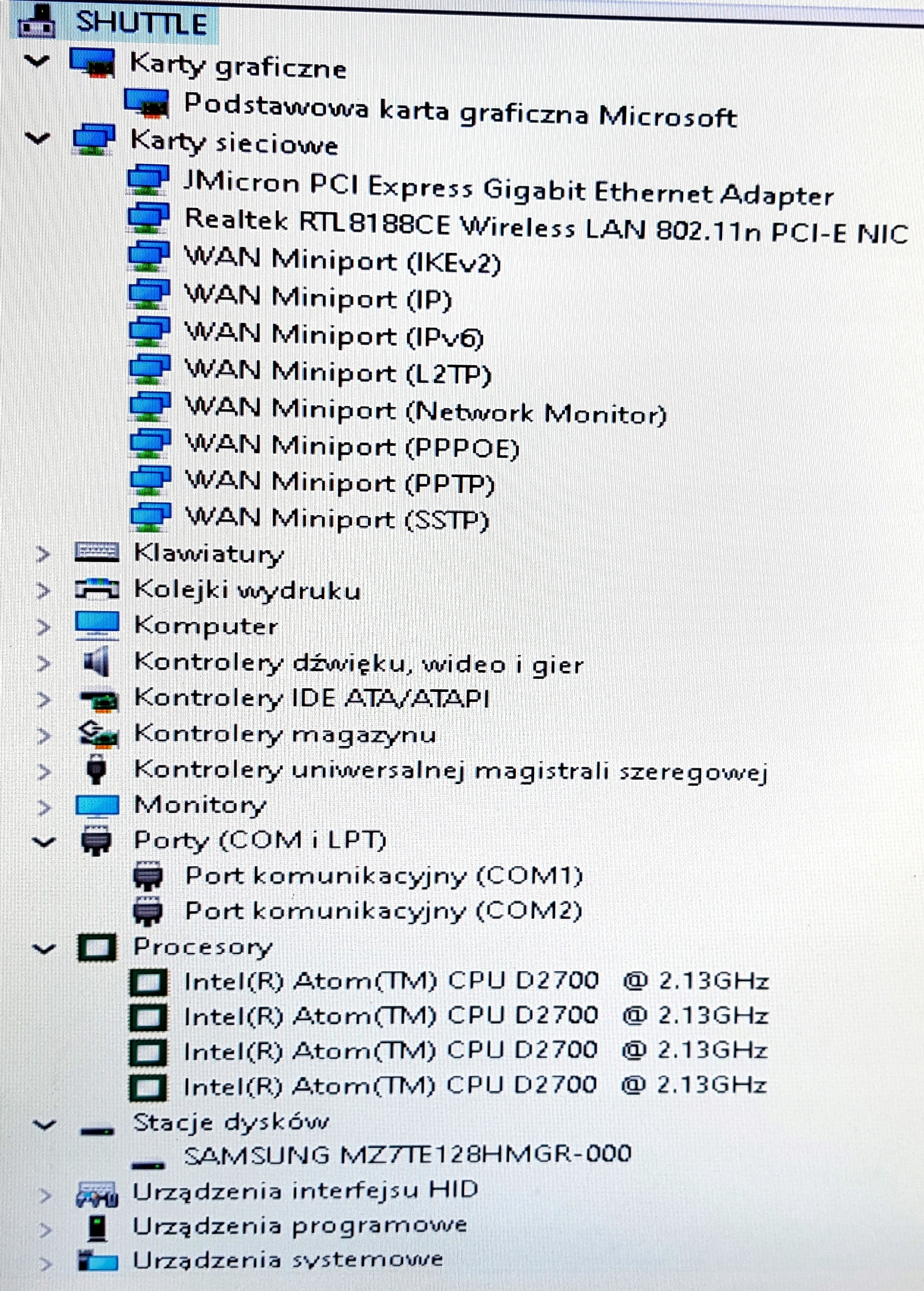Click the Kontrolery magazynu icon
The width and height of the screenshot is (924, 1291).
(98, 734)
